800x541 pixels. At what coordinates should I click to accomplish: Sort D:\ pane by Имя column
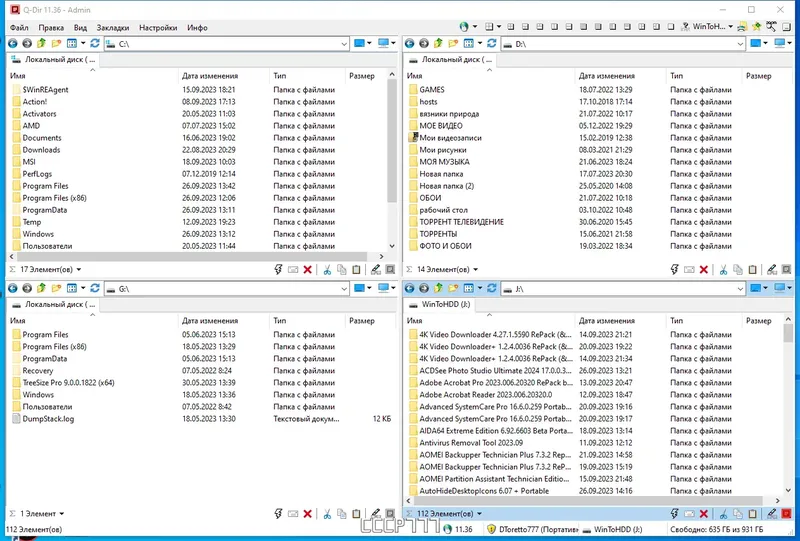(x=414, y=76)
